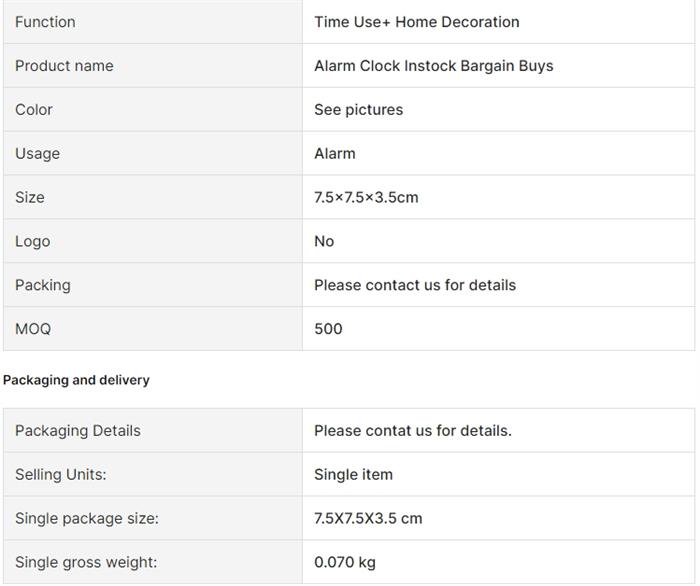Select the "Alarm" usage value
The width and height of the screenshot is (700, 586).
[334, 154]
